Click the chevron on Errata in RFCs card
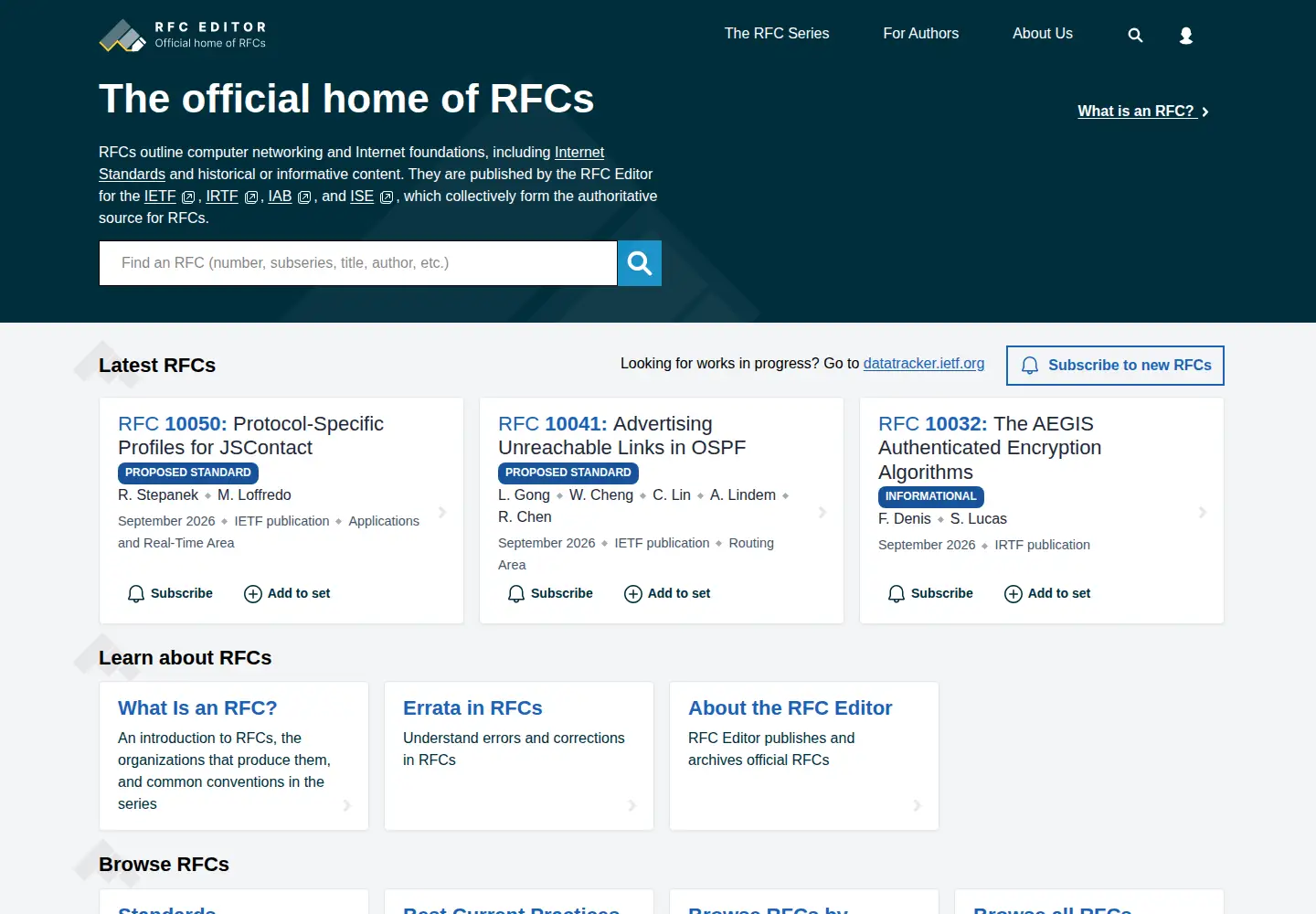The width and height of the screenshot is (1316, 914). [632, 805]
